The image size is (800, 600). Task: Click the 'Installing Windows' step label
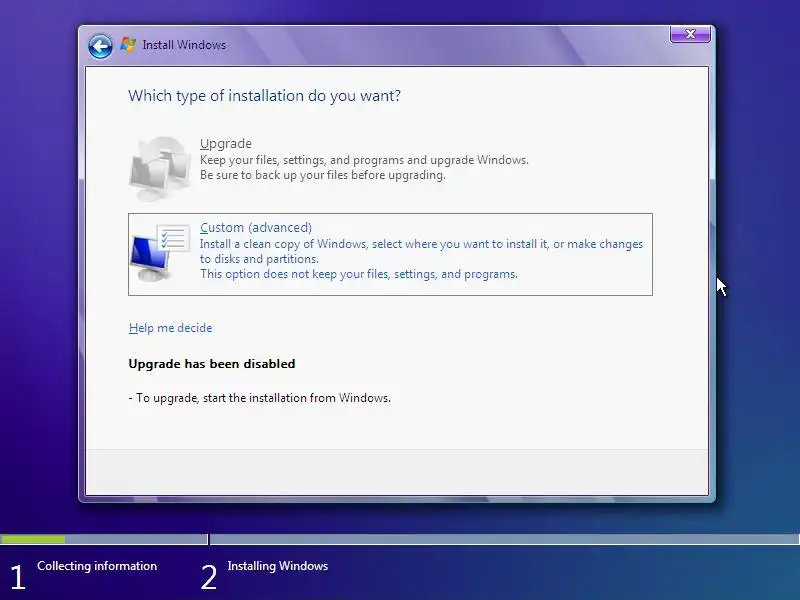click(x=278, y=566)
